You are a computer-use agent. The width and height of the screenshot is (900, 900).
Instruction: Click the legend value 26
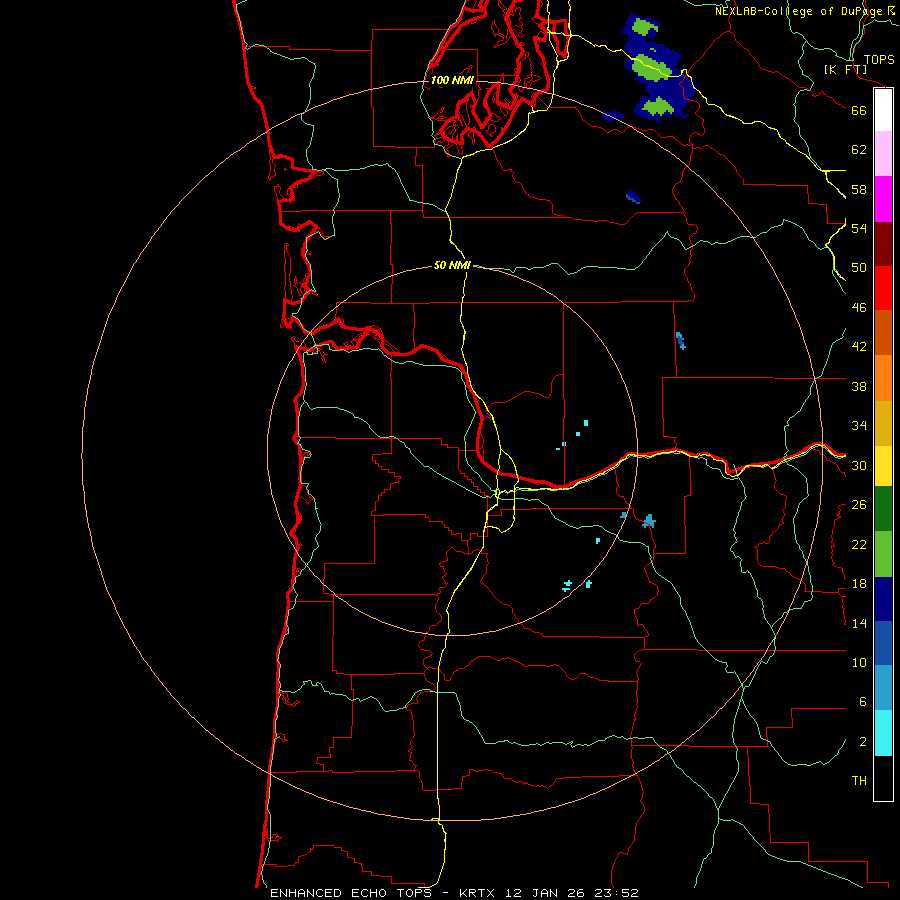(x=859, y=505)
